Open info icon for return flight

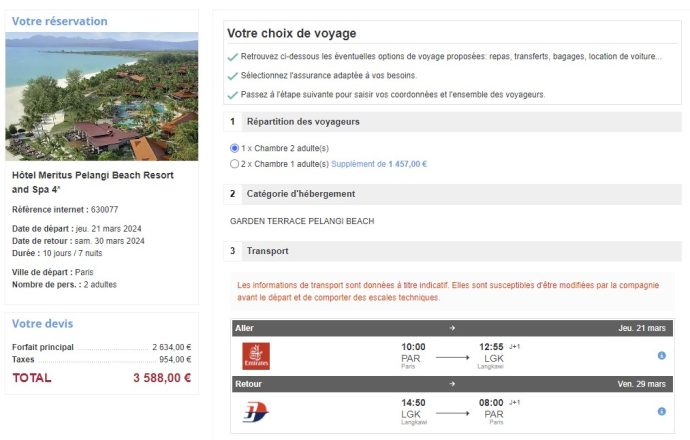point(661,411)
